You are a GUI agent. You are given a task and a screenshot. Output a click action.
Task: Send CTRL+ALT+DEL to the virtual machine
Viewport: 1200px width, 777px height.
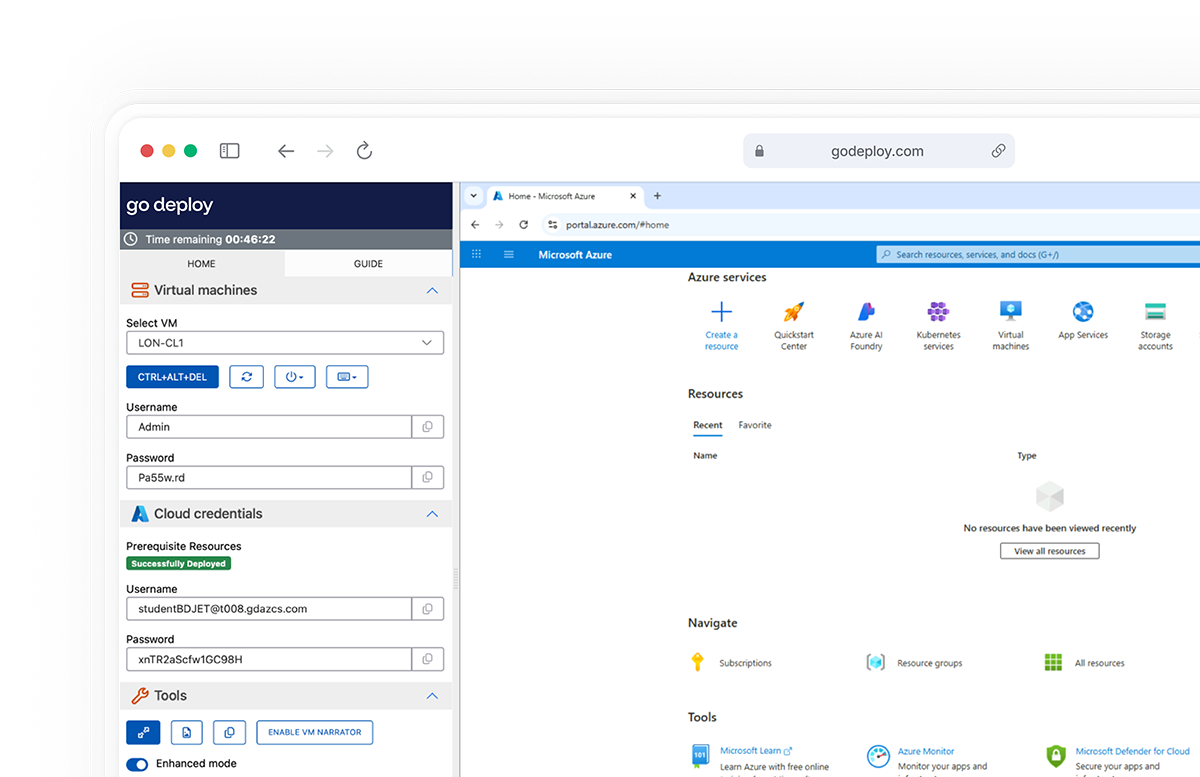point(172,377)
